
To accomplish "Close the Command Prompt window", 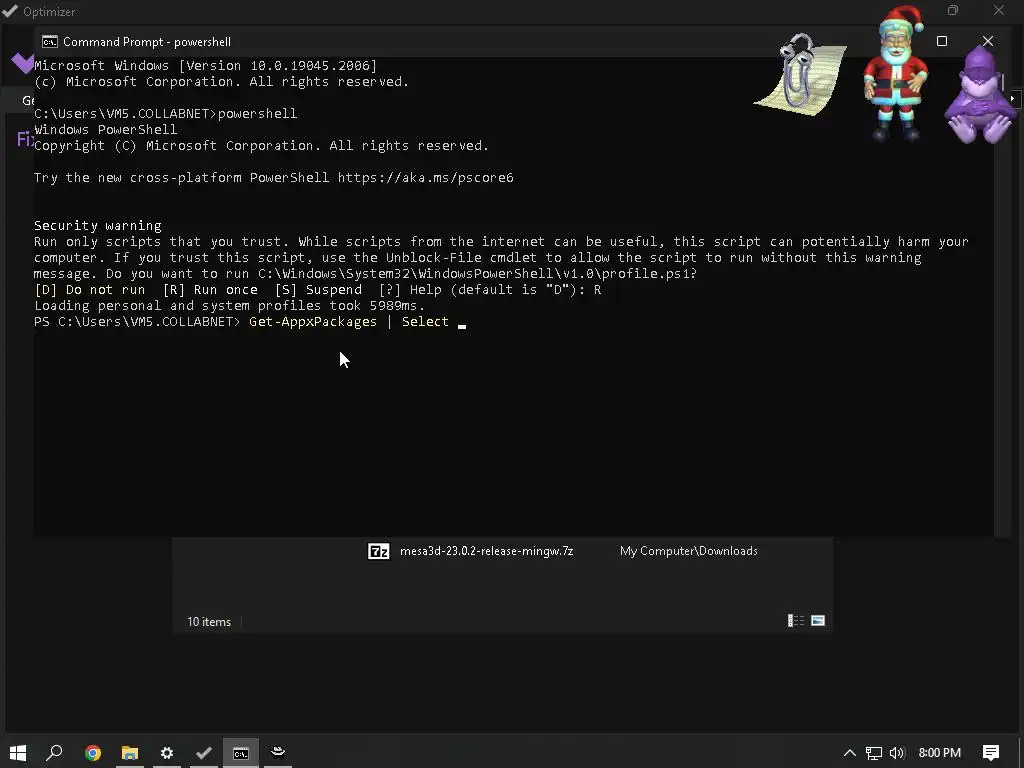I will (x=987, y=41).
